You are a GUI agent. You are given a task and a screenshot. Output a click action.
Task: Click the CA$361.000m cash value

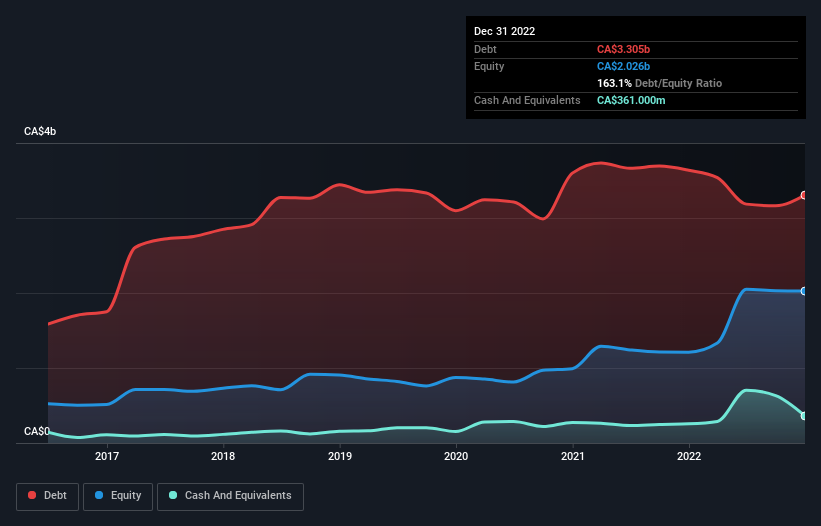click(631, 100)
